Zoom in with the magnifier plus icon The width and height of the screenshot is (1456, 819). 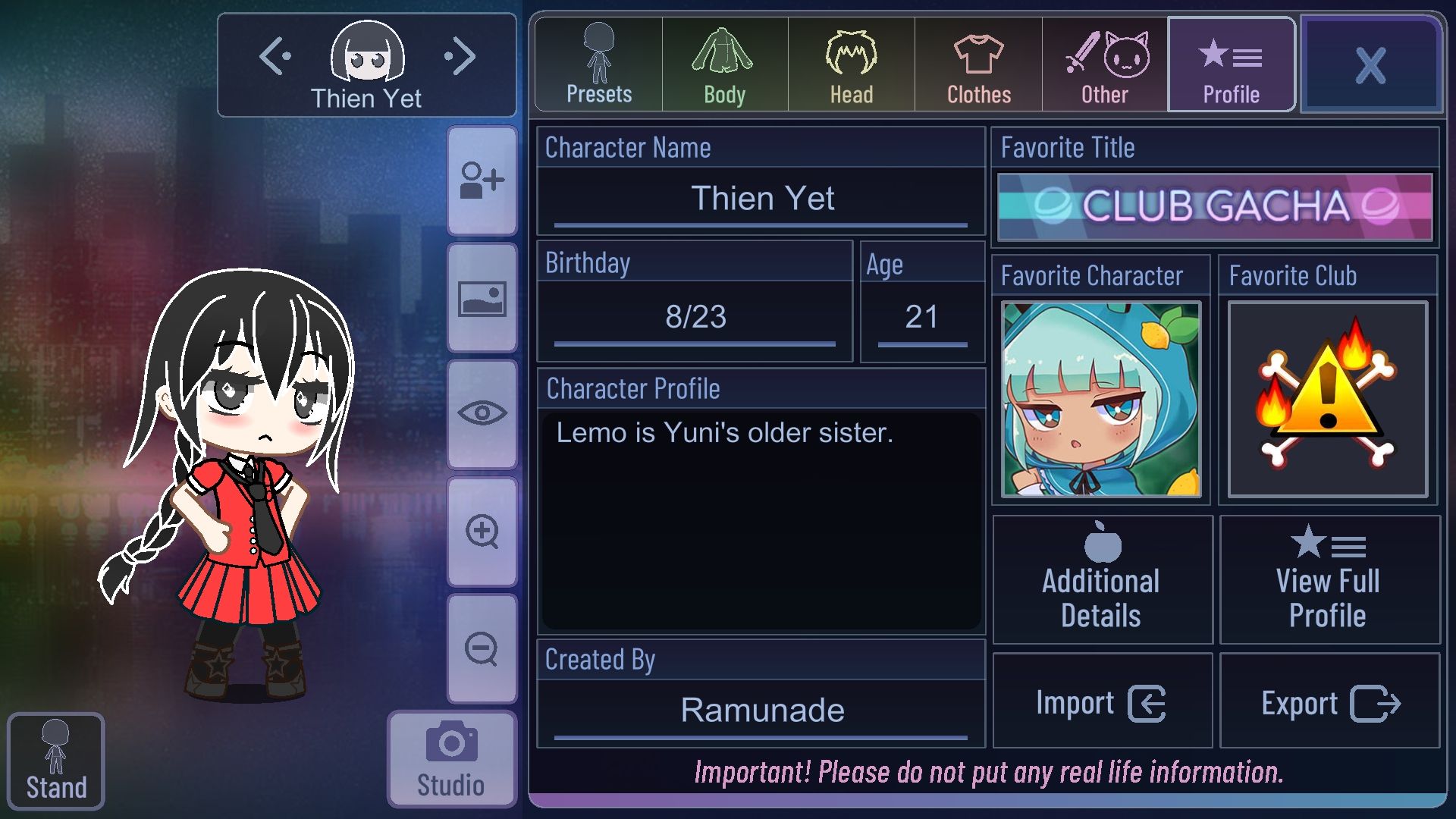click(482, 532)
